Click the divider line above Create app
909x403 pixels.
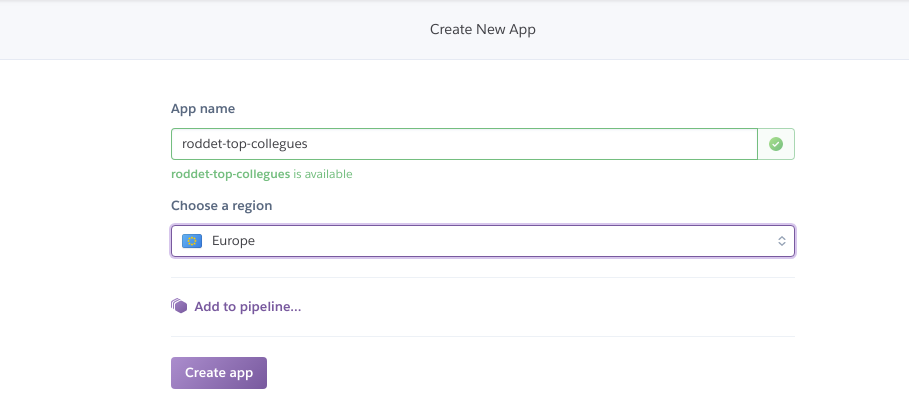(482, 337)
